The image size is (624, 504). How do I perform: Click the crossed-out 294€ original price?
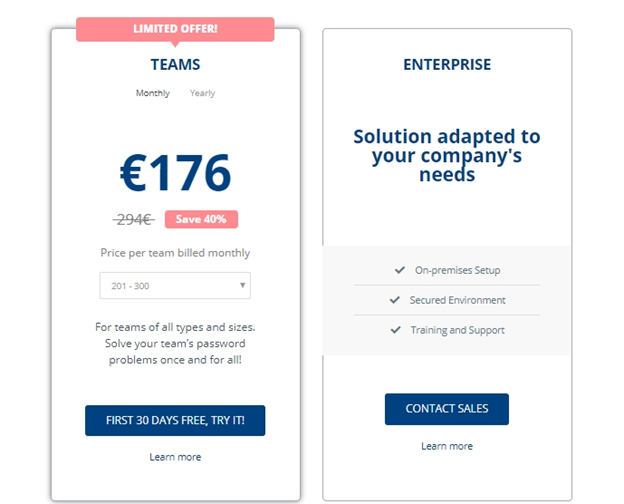pos(134,219)
